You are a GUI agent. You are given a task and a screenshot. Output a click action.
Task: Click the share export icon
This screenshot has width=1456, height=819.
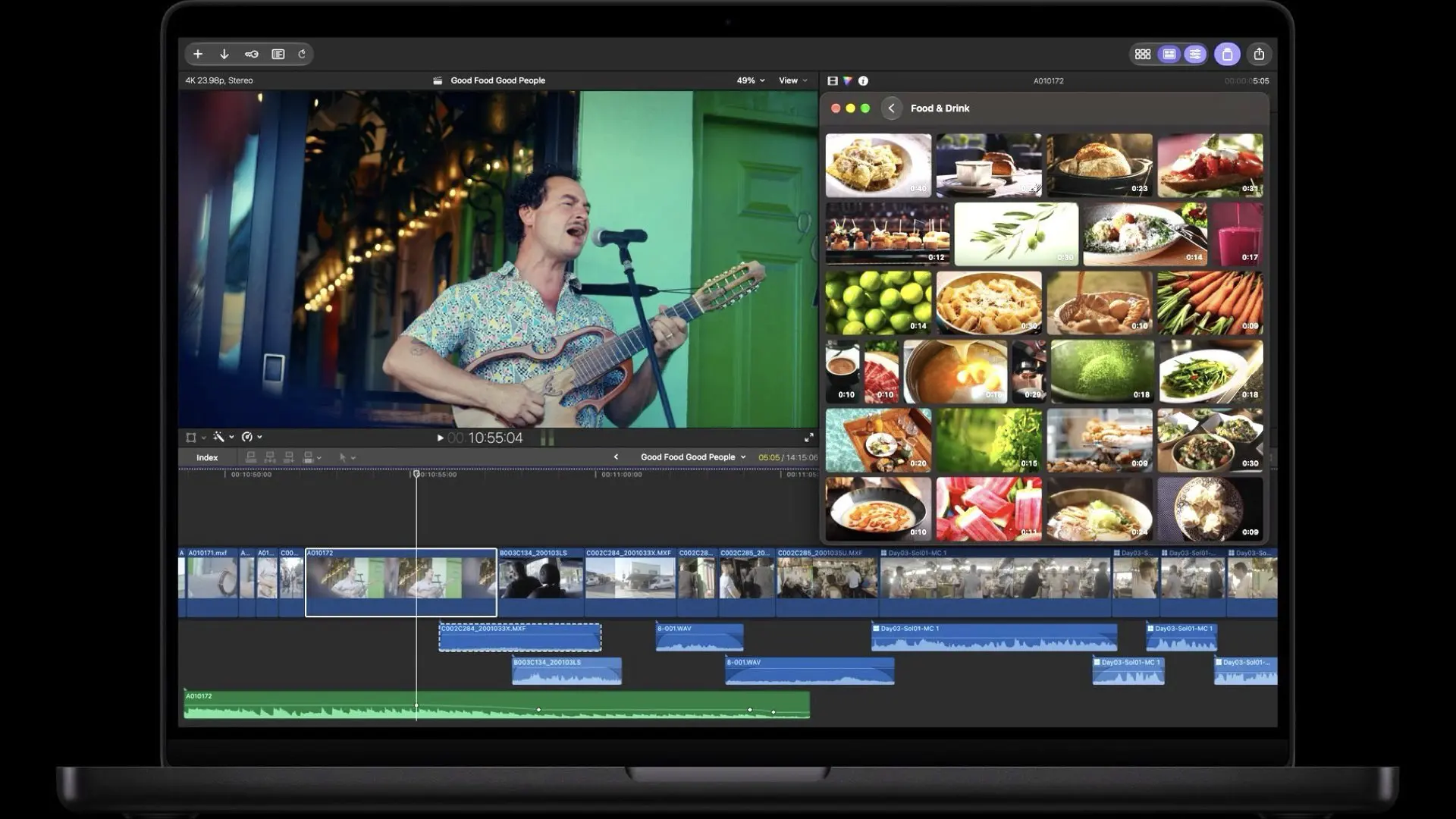click(1259, 54)
